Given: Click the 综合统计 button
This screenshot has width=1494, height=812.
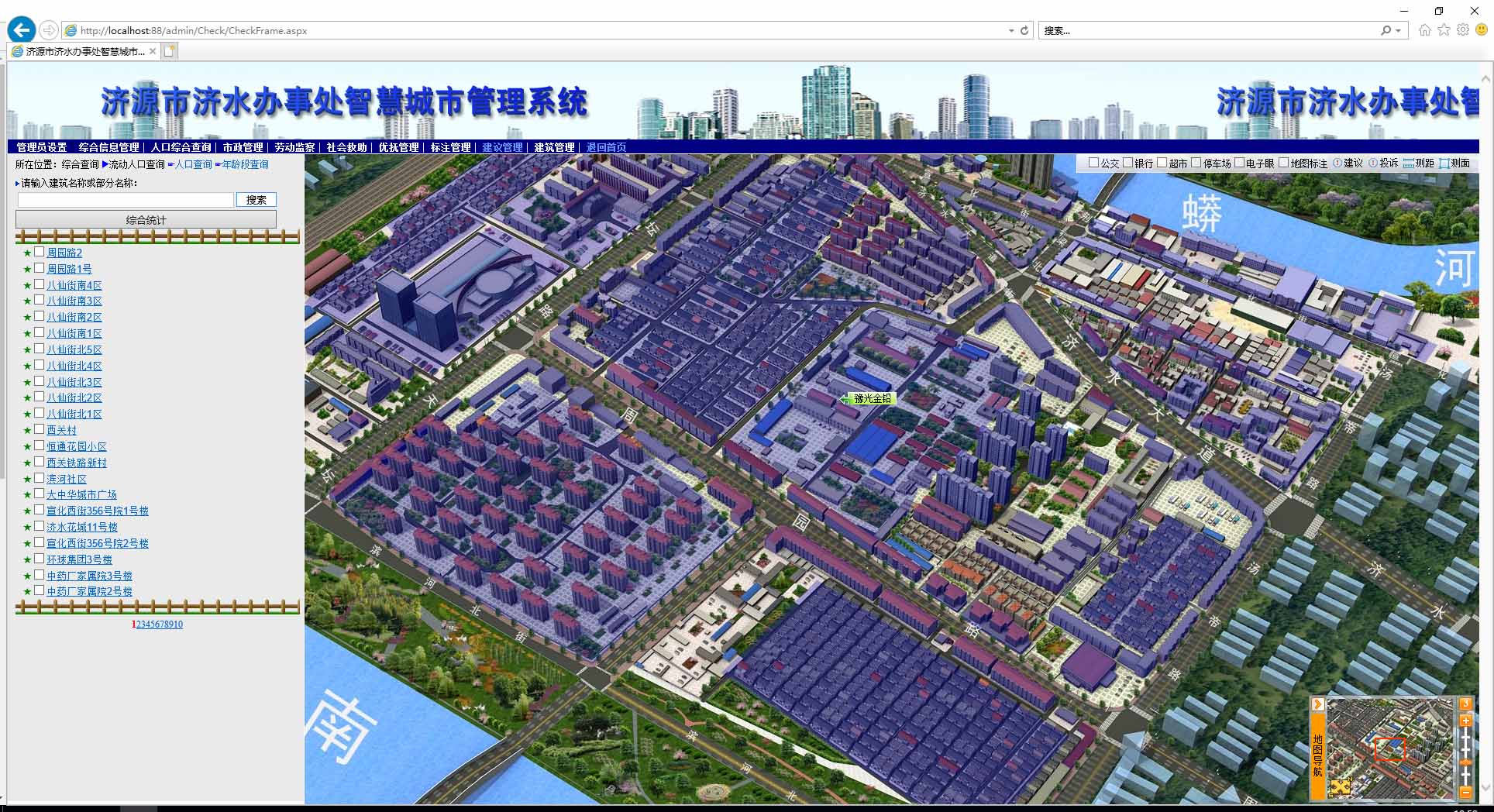Looking at the screenshot, I should pos(146,220).
